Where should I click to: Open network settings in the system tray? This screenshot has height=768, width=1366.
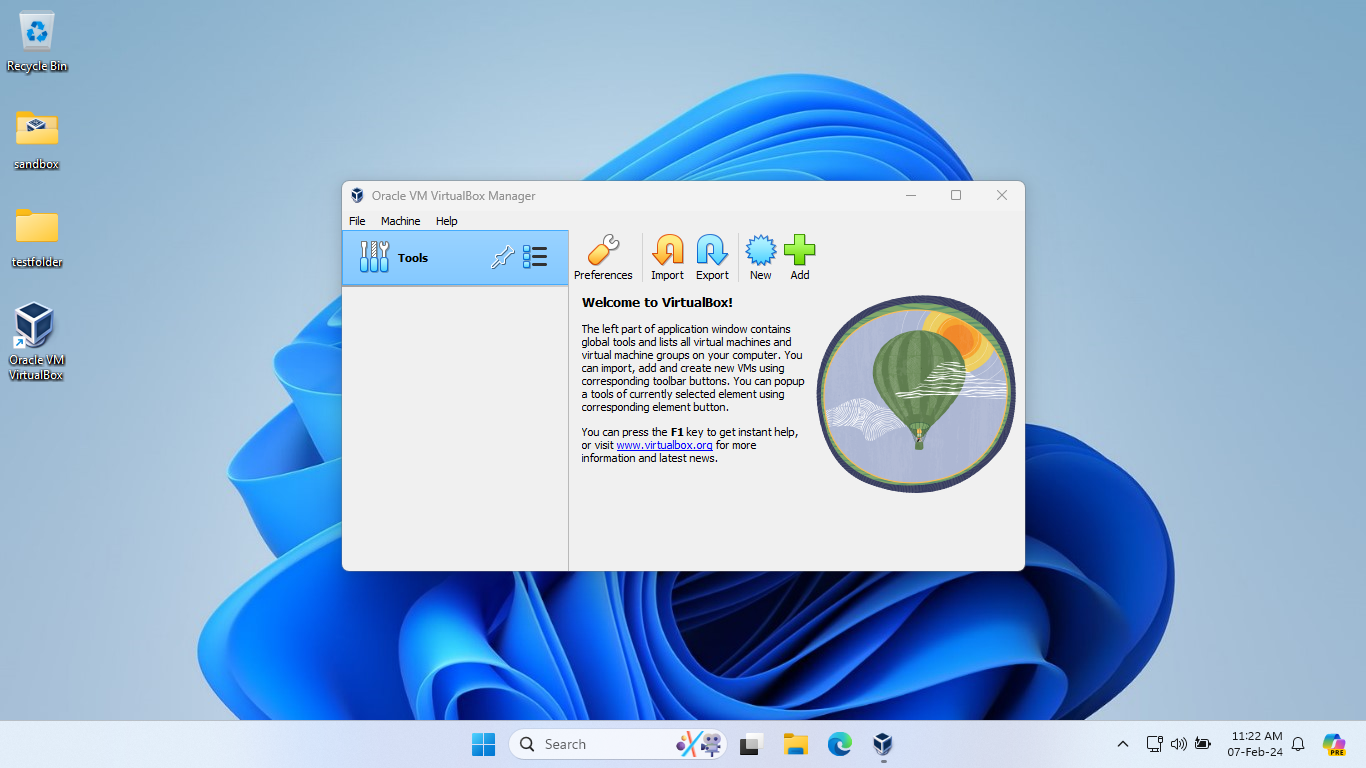pos(1154,744)
